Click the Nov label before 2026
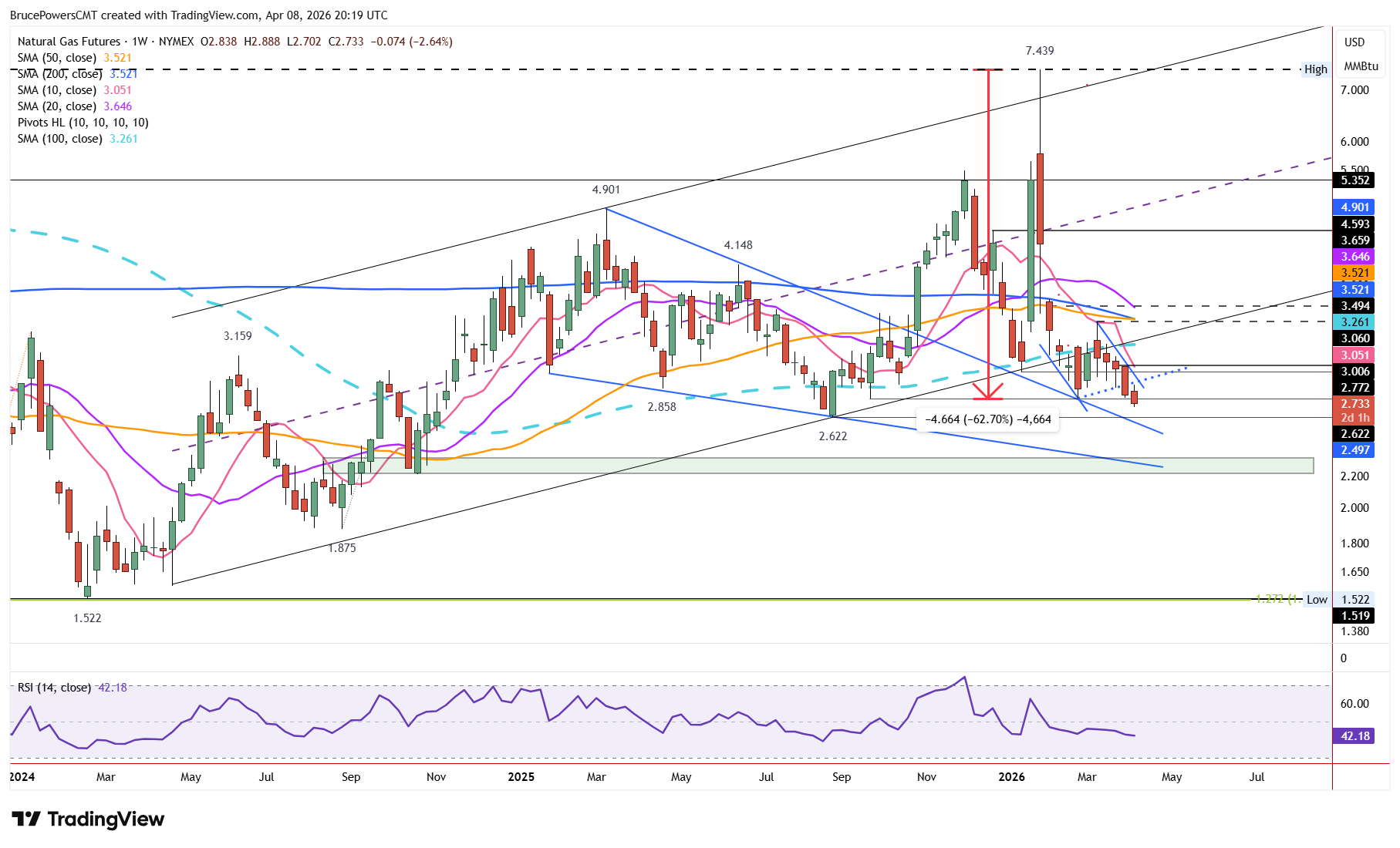This screenshot has height=848, width=1400. click(x=926, y=777)
